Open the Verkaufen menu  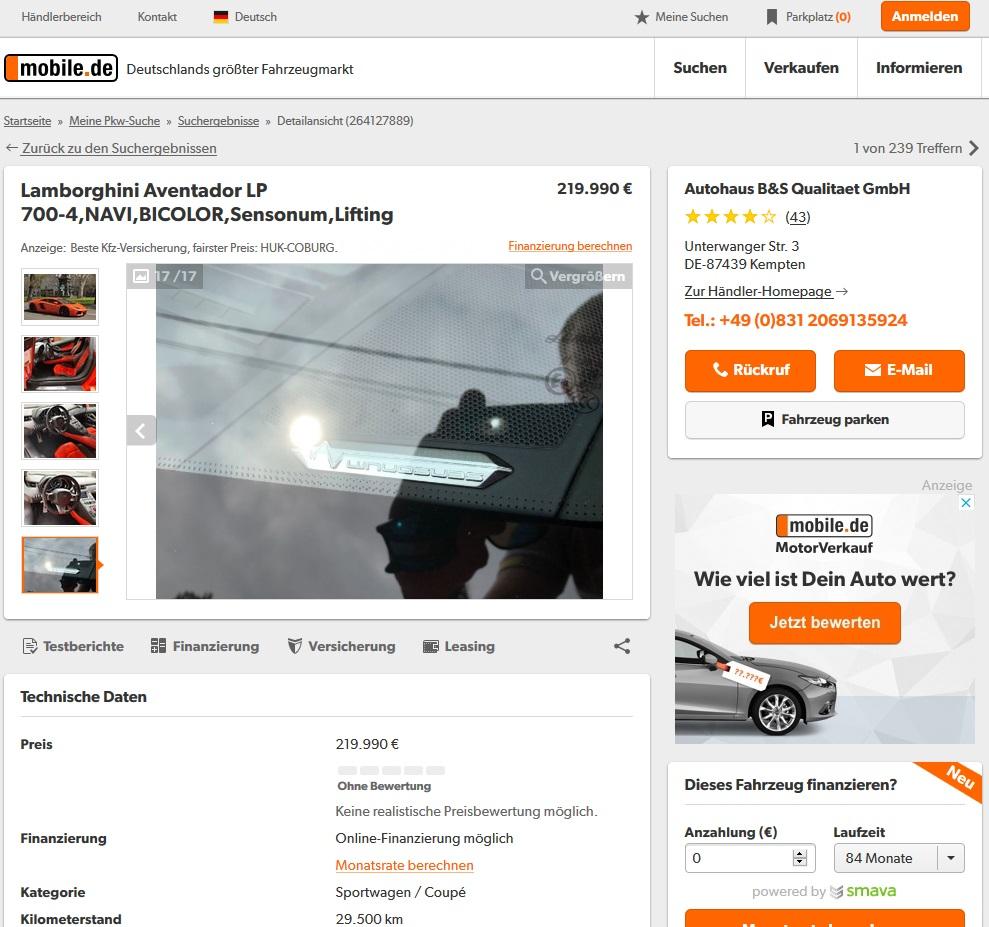pos(801,68)
